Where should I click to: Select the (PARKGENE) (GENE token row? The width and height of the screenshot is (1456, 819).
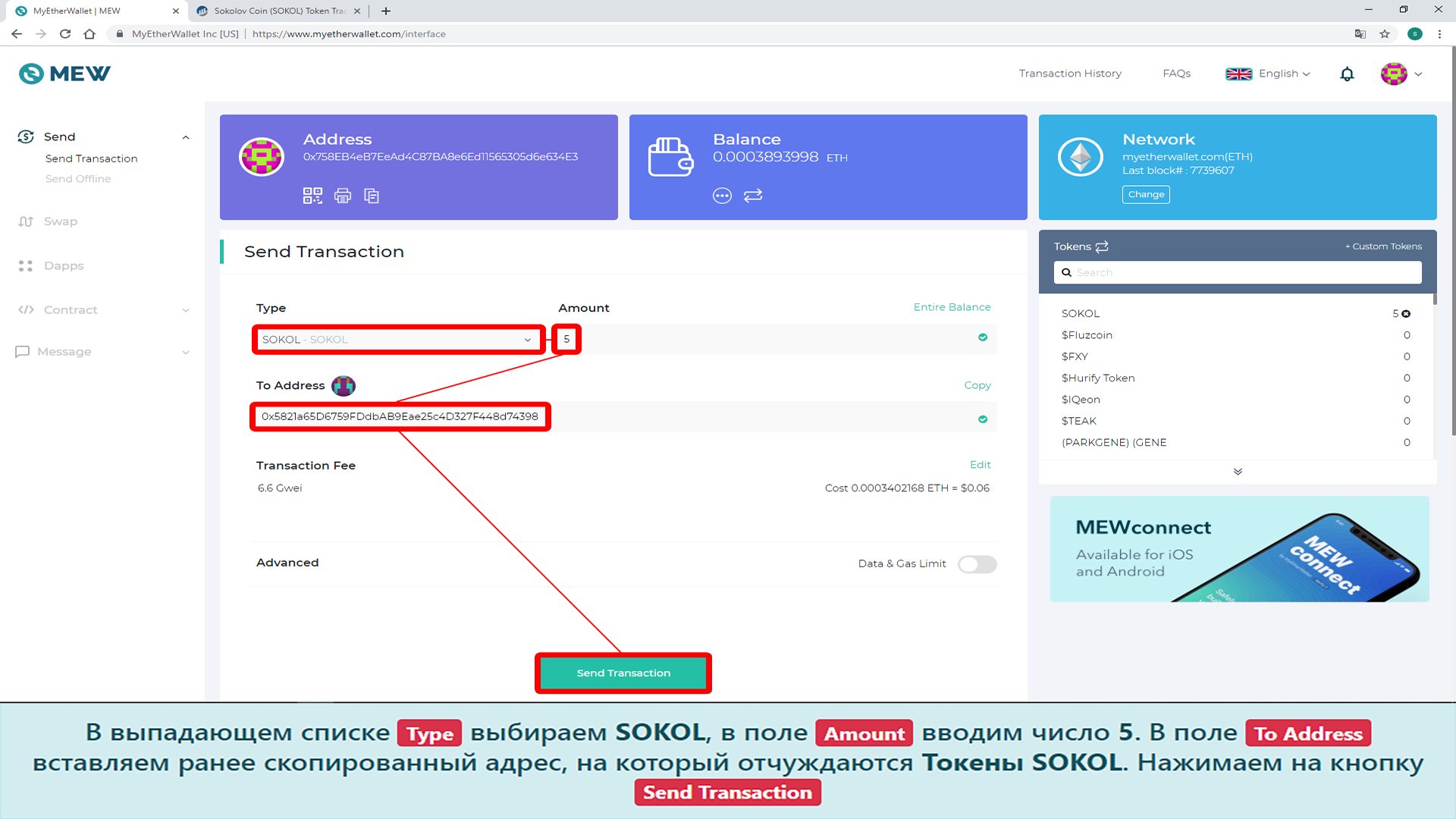pyautogui.click(x=1236, y=443)
